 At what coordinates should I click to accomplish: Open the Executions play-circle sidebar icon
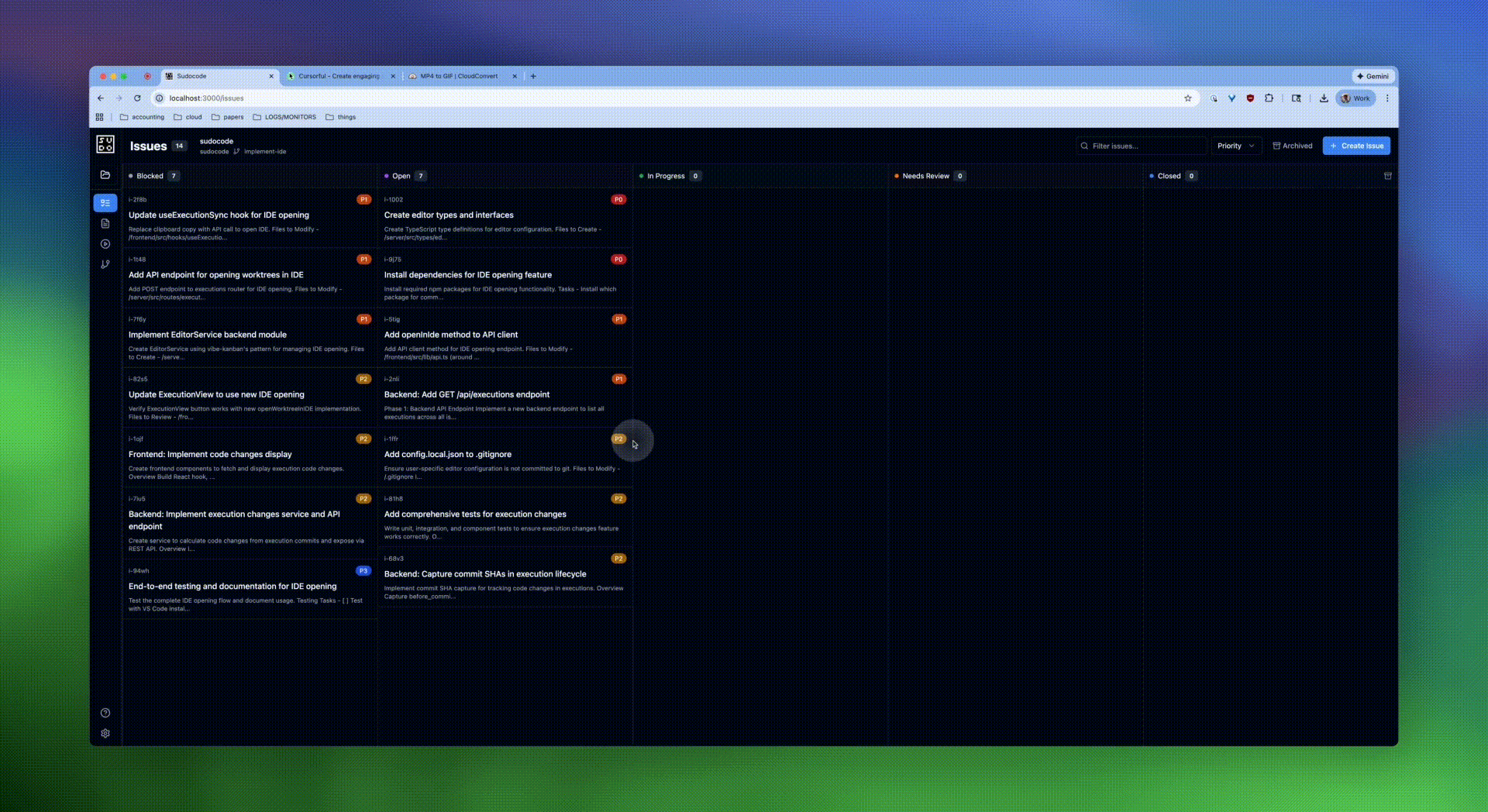105,244
